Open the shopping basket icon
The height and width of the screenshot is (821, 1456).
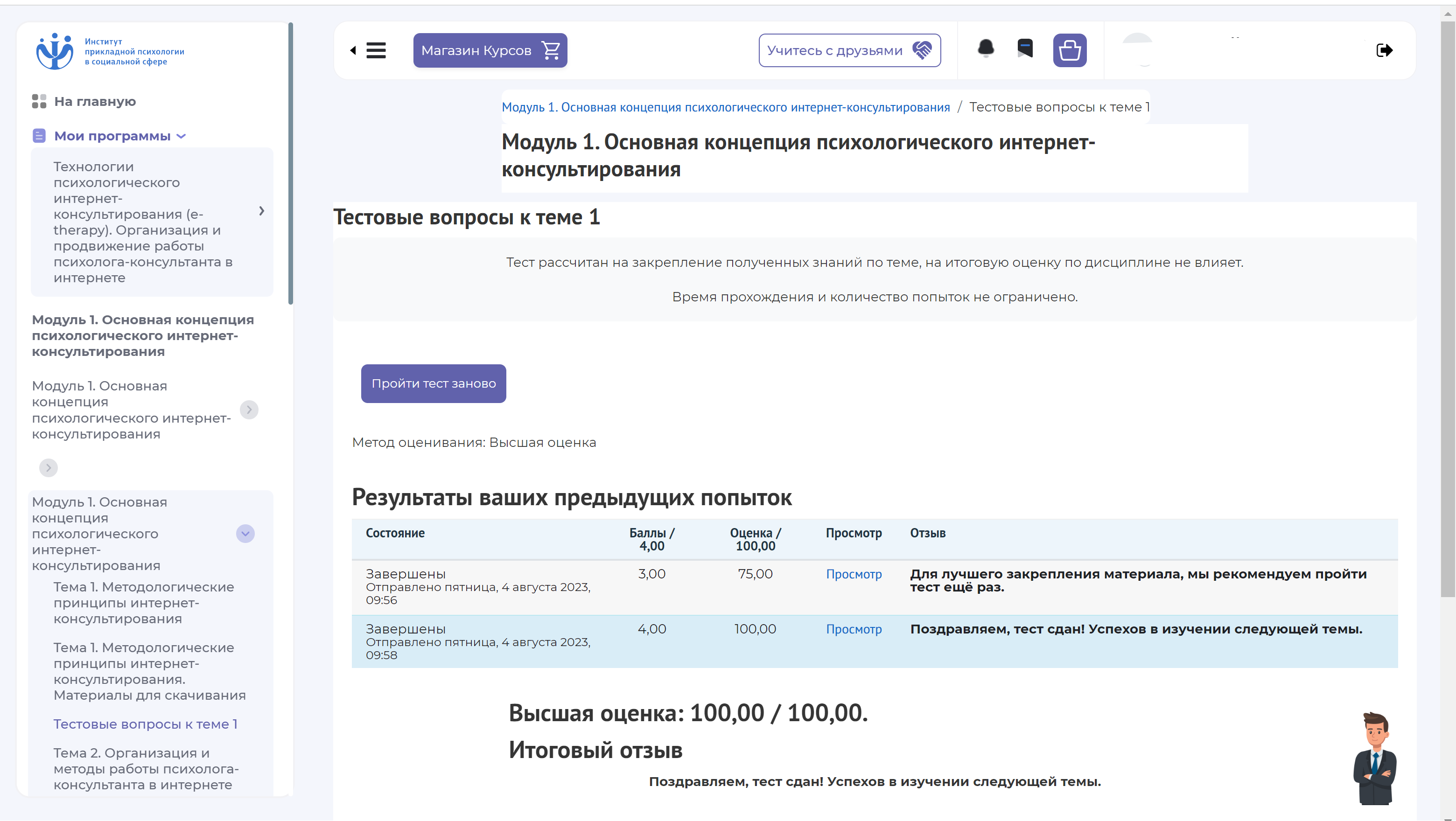[1070, 50]
